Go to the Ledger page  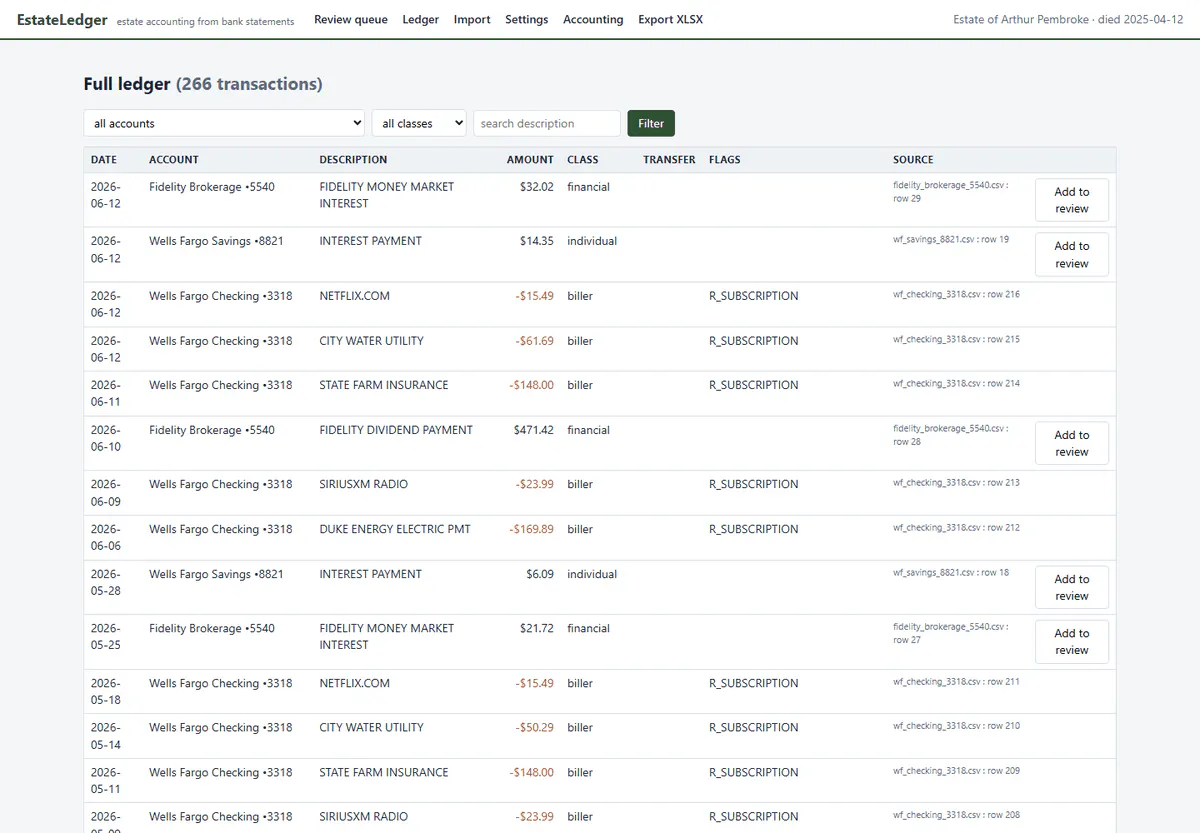[420, 19]
